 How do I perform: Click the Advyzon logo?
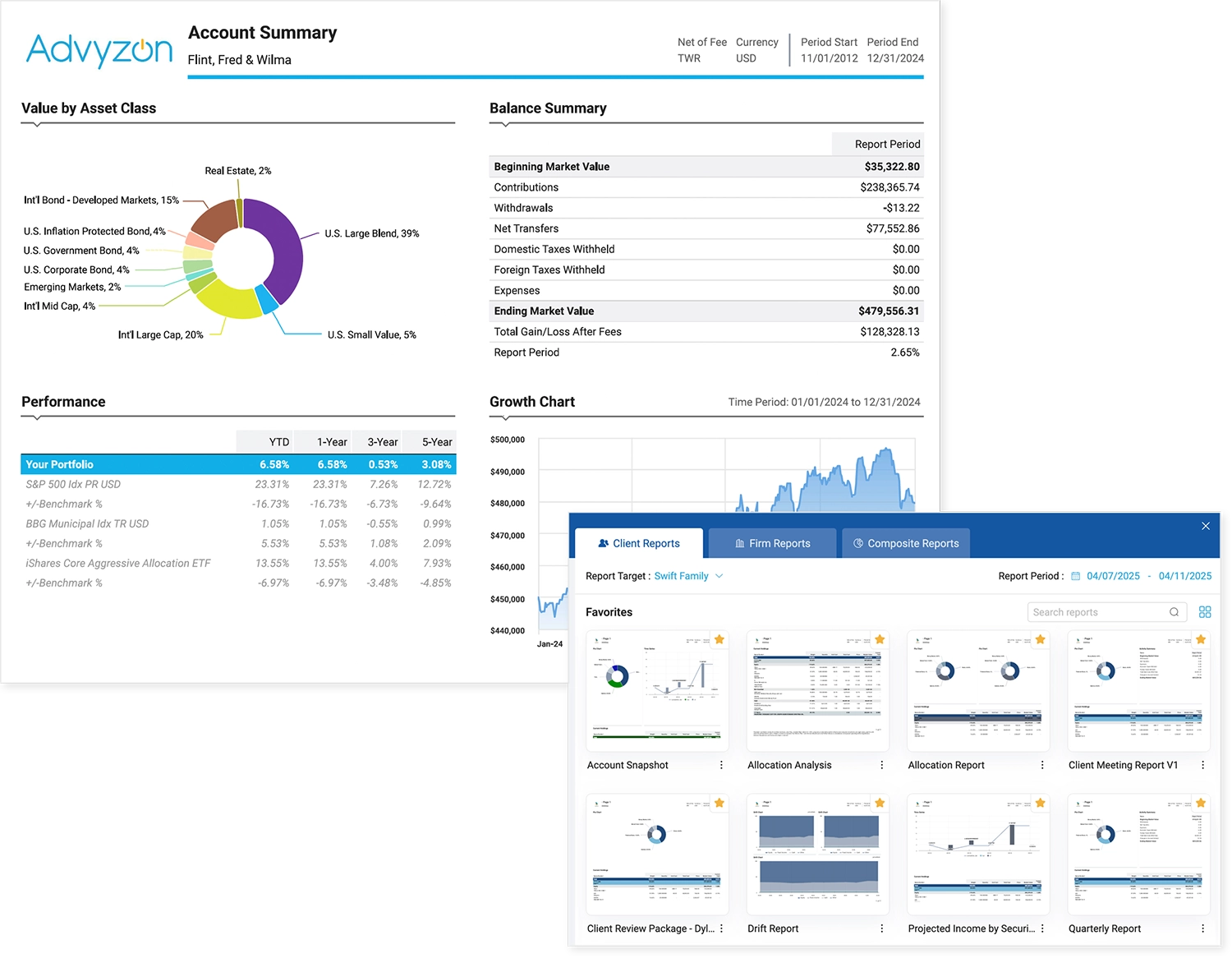click(99, 50)
